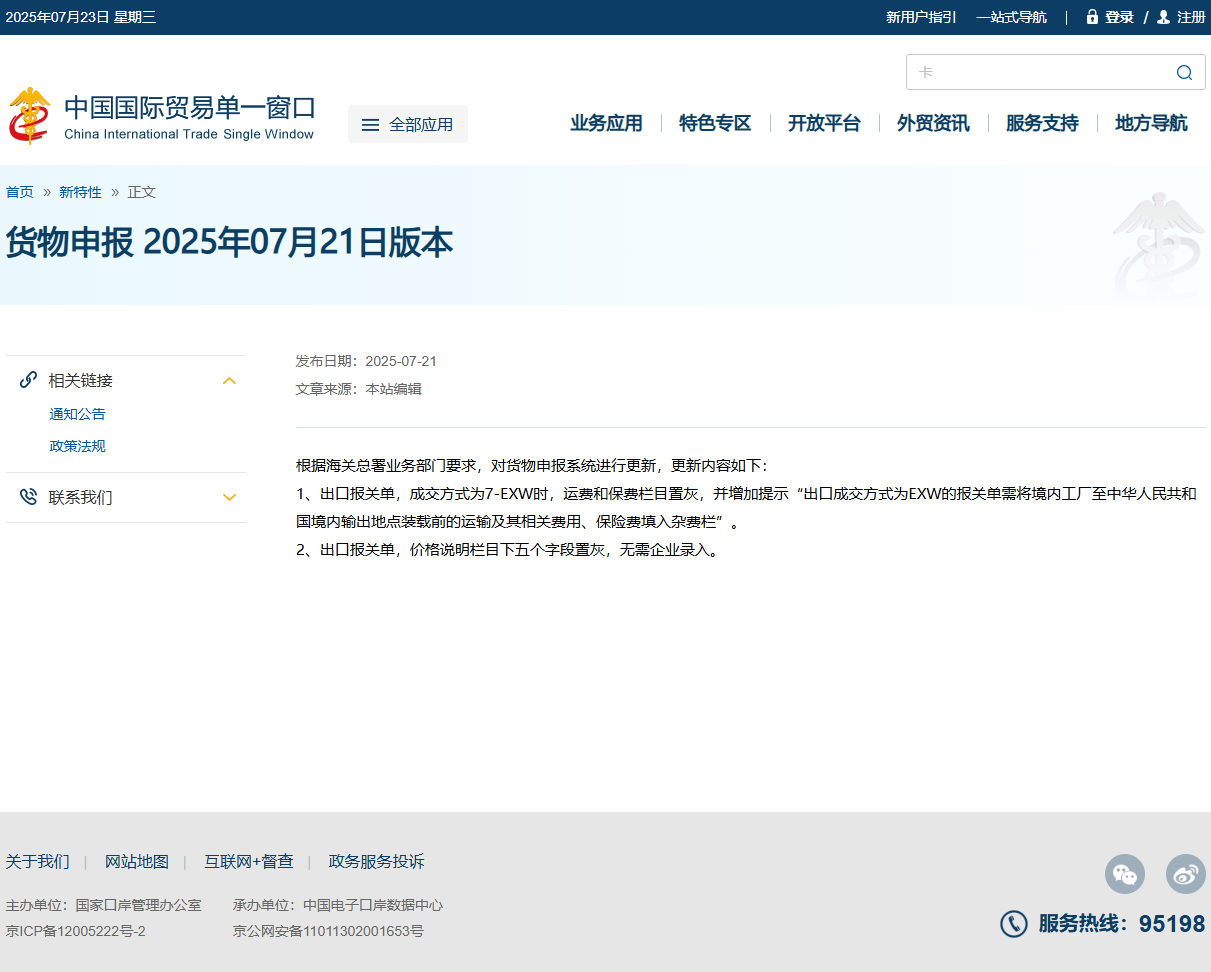Click the search magnifier icon
Image resolution: width=1211 pixels, height=972 pixels.
pos(1184,72)
